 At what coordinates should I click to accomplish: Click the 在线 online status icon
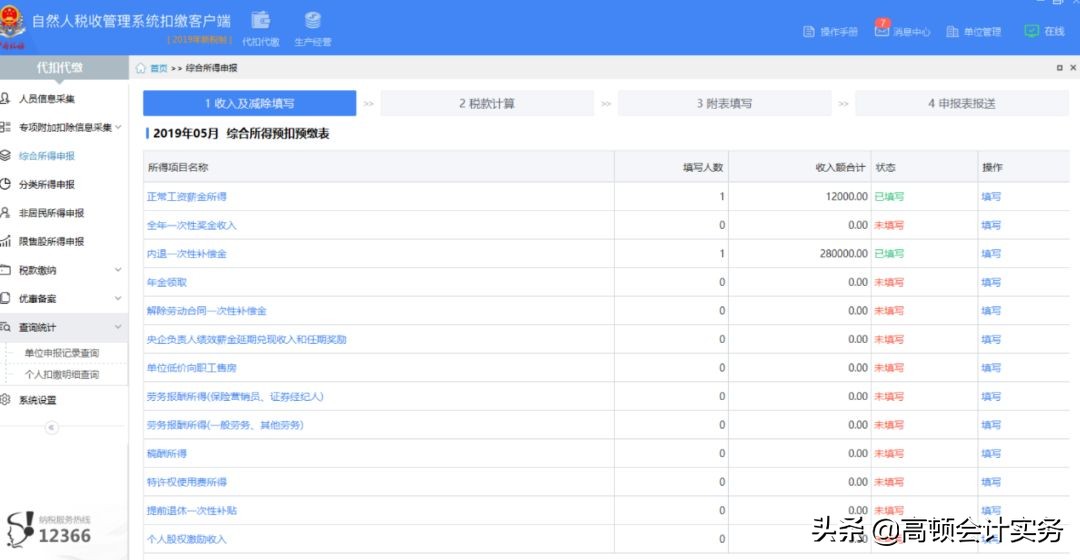tap(1031, 31)
